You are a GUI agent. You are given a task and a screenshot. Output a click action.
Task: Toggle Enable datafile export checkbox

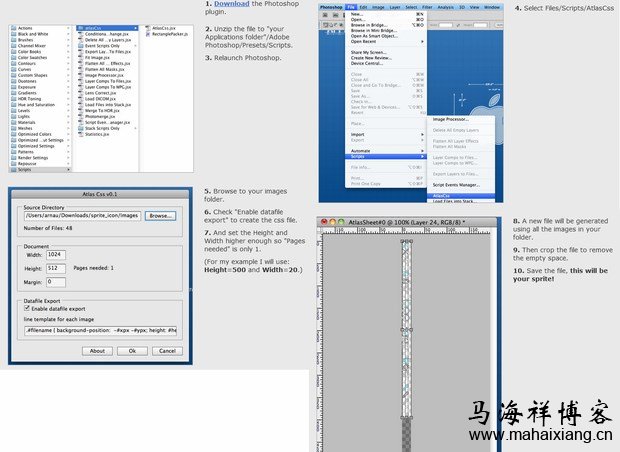click(27, 308)
